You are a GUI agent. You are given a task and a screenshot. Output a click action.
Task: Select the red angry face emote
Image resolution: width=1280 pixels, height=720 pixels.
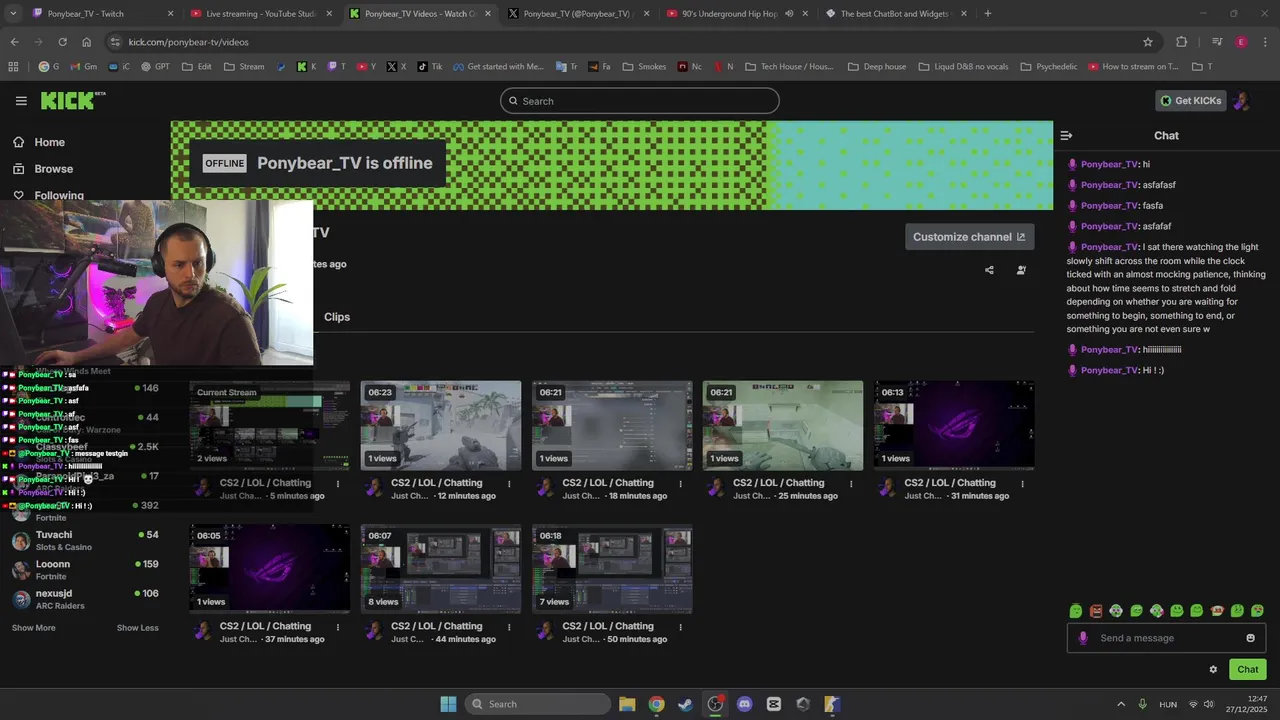pyautogui.click(x=1096, y=611)
